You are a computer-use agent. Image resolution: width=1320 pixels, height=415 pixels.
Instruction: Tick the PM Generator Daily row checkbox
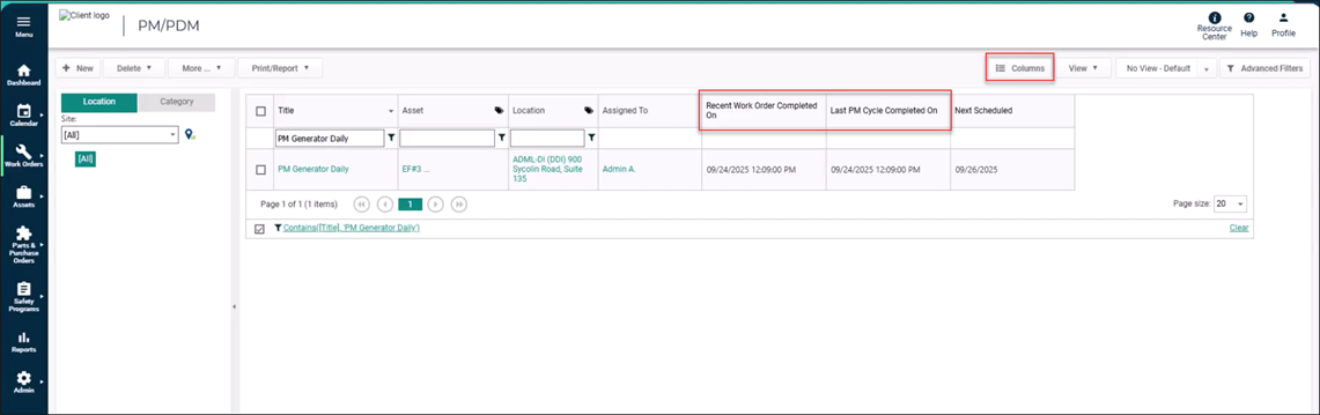(261, 170)
